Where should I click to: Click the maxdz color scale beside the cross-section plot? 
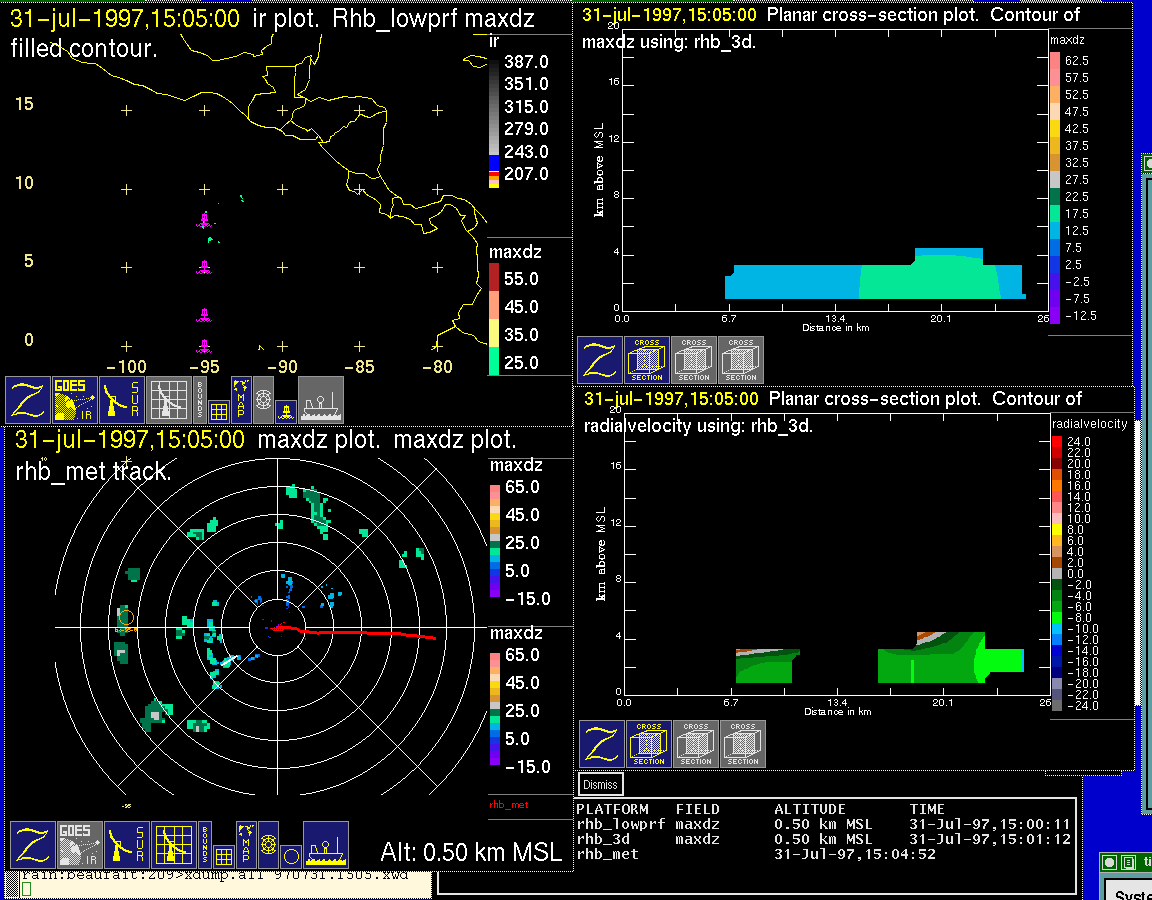[1055, 188]
